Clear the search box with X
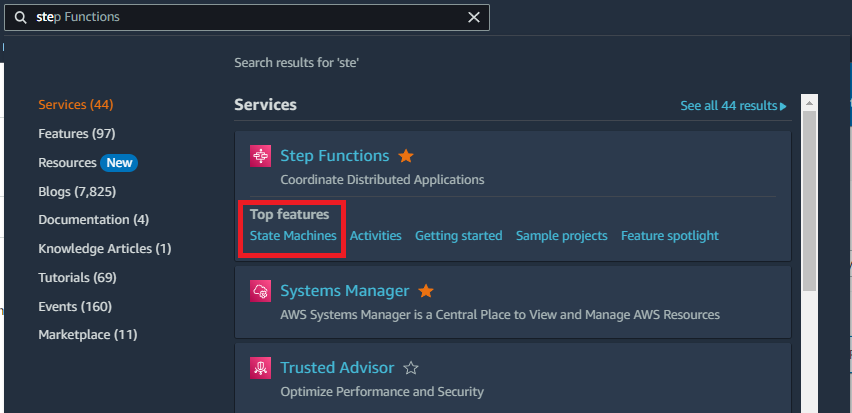Viewport: 852px width, 413px height. pos(474,17)
